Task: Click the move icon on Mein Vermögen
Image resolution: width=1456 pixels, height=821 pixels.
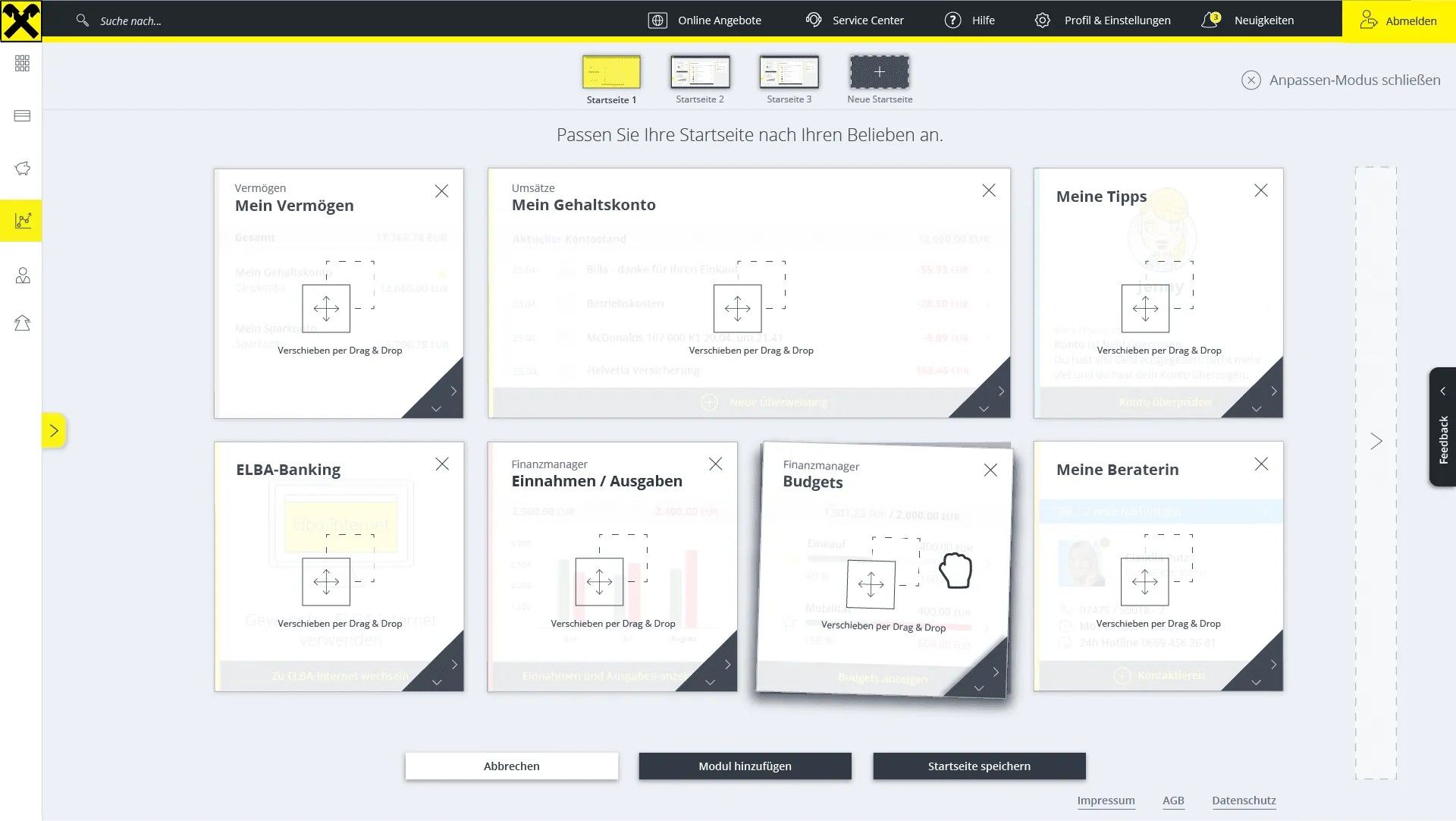Action: 326,308
